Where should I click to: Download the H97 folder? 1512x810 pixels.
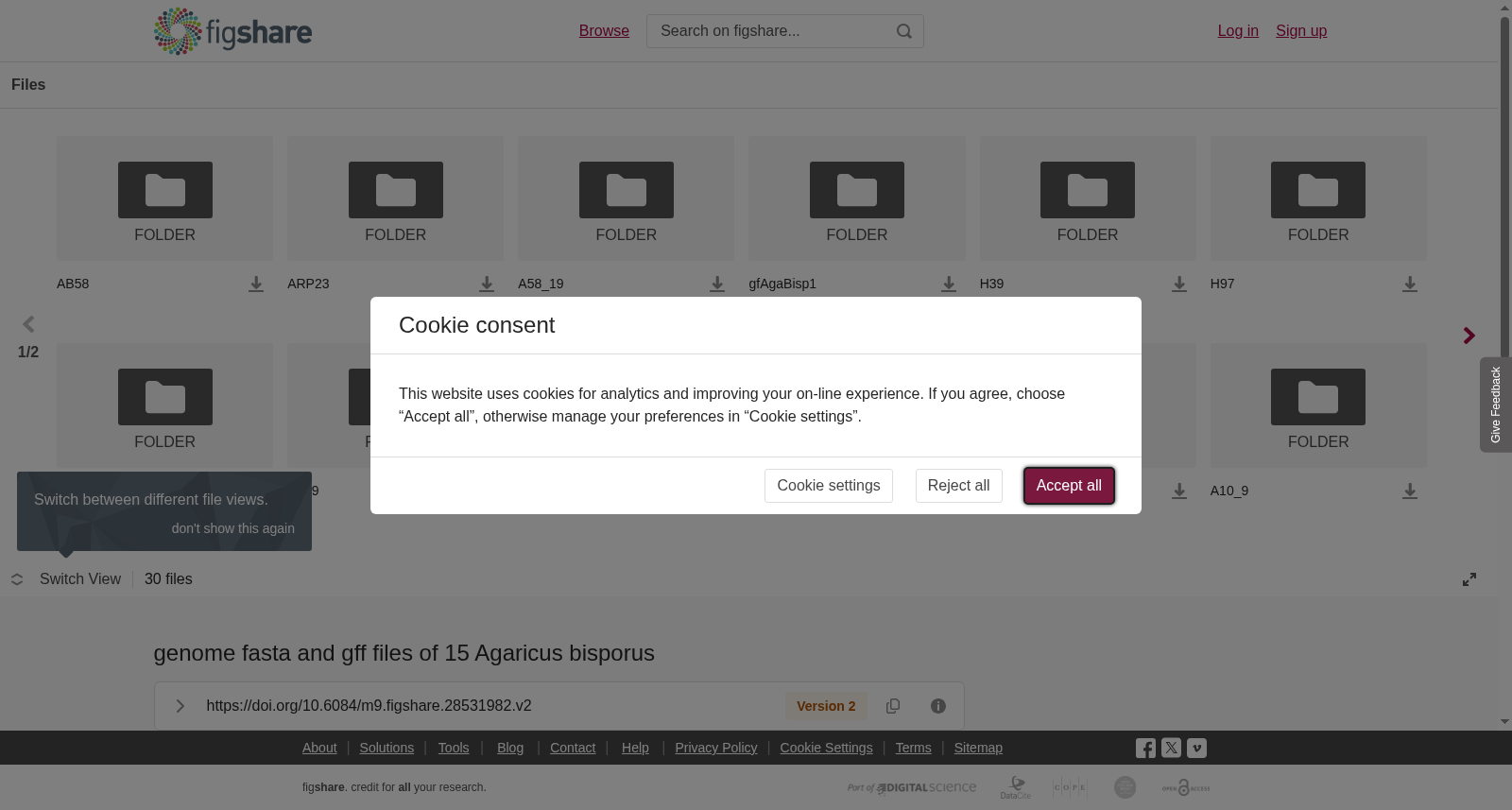(1410, 284)
